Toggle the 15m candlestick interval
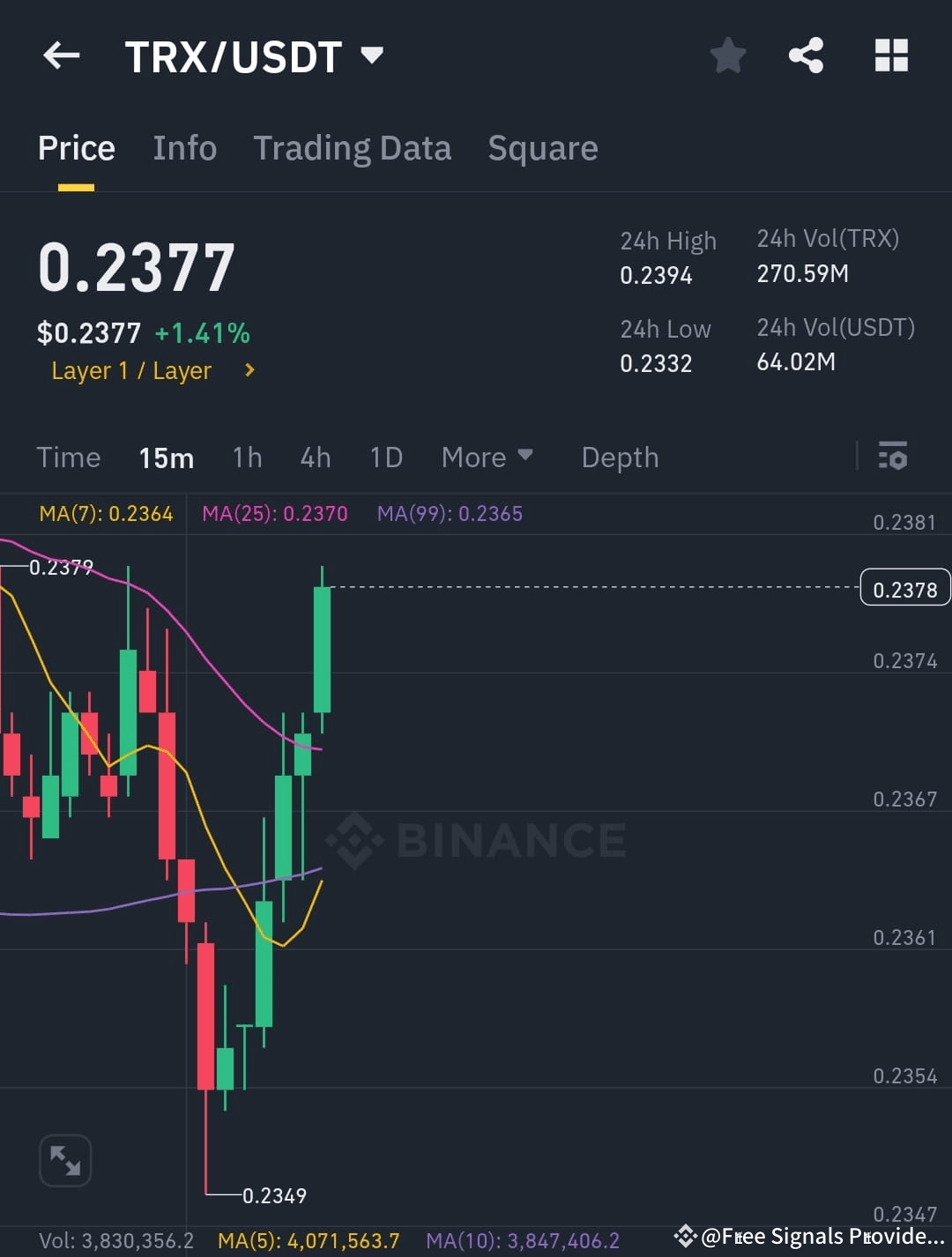This screenshot has width=952, height=1257. pyautogui.click(x=167, y=457)
